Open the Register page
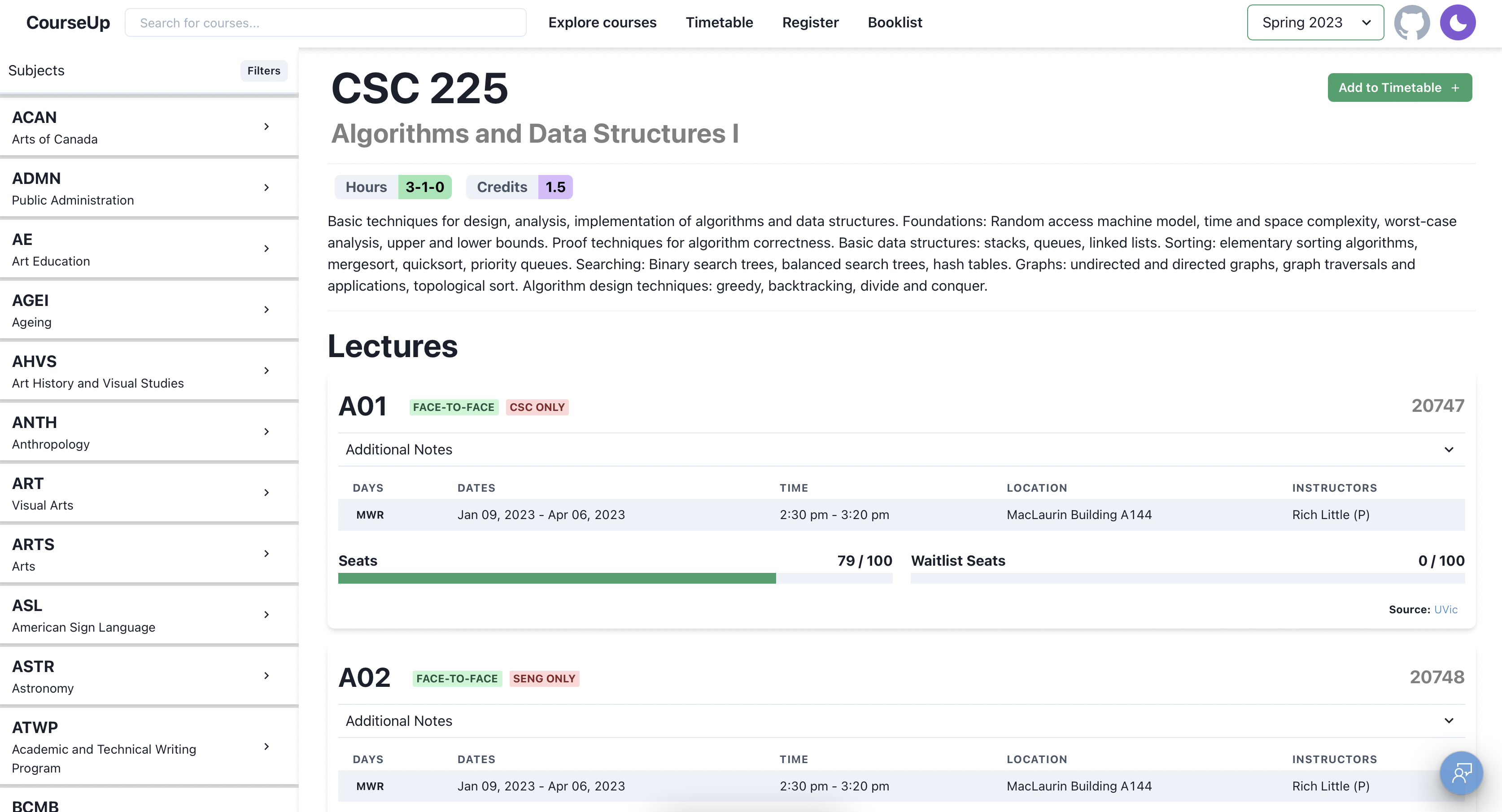This screenshot has width=1502, height=812. 810,22
